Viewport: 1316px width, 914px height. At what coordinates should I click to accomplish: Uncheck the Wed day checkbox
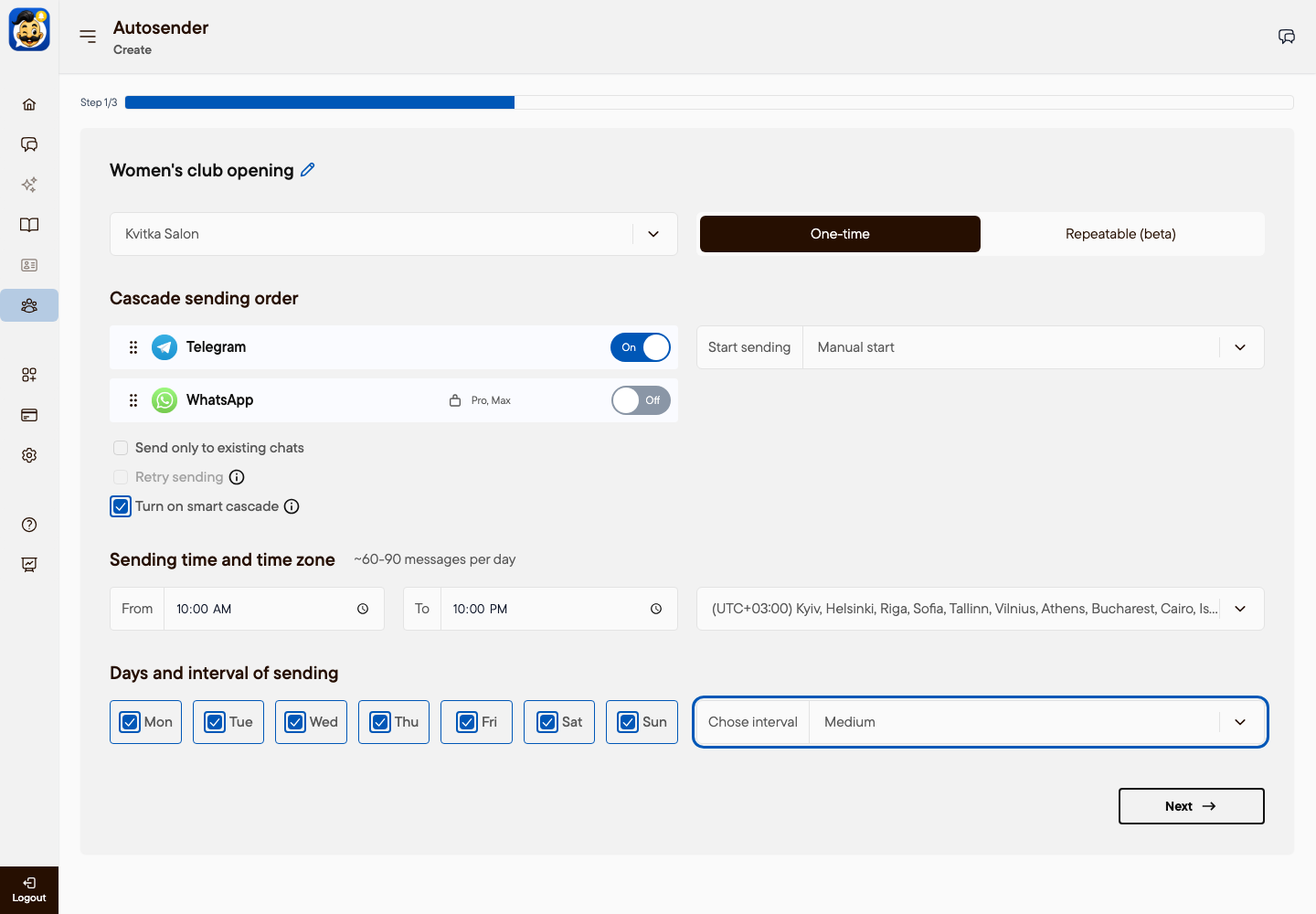coord(295,722)
